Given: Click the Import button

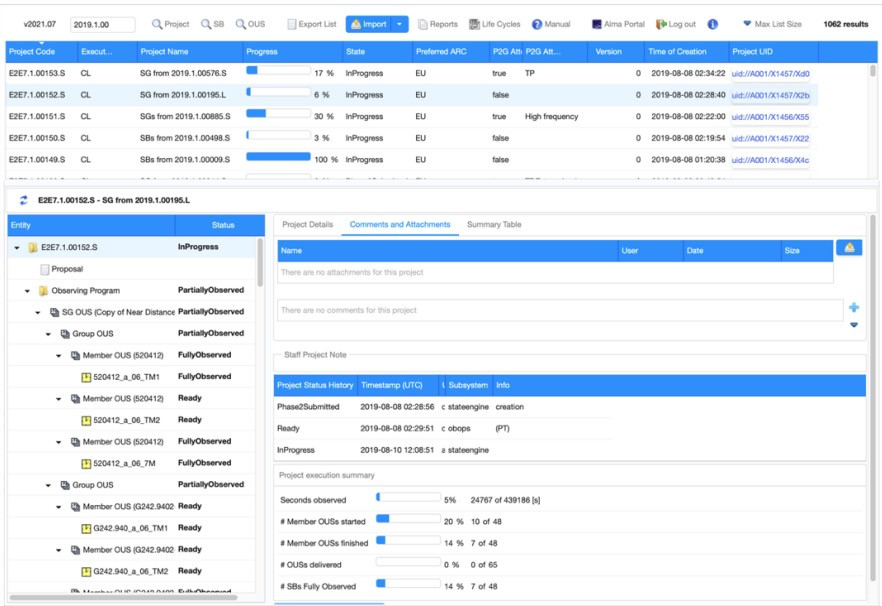Looking at the screenshot, I should pos(369,24).
